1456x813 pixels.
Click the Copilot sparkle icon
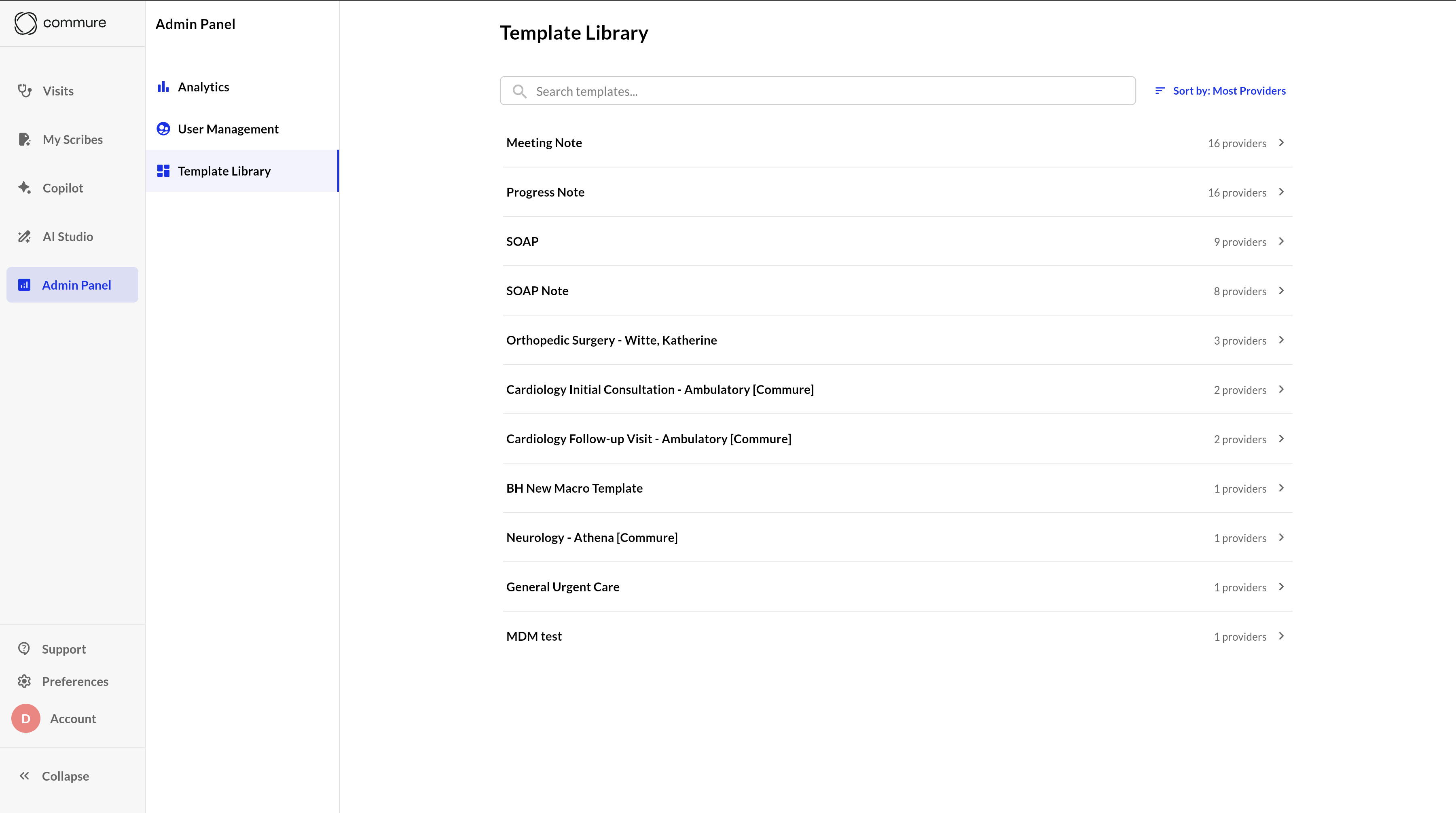[24, 188]
